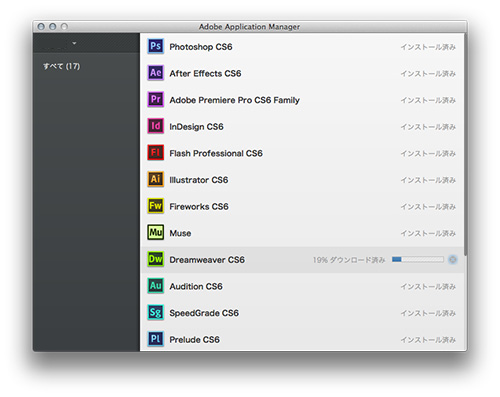Select the すべて (17) sidebar category
This screenshot has width=500, height=397.
62,66
